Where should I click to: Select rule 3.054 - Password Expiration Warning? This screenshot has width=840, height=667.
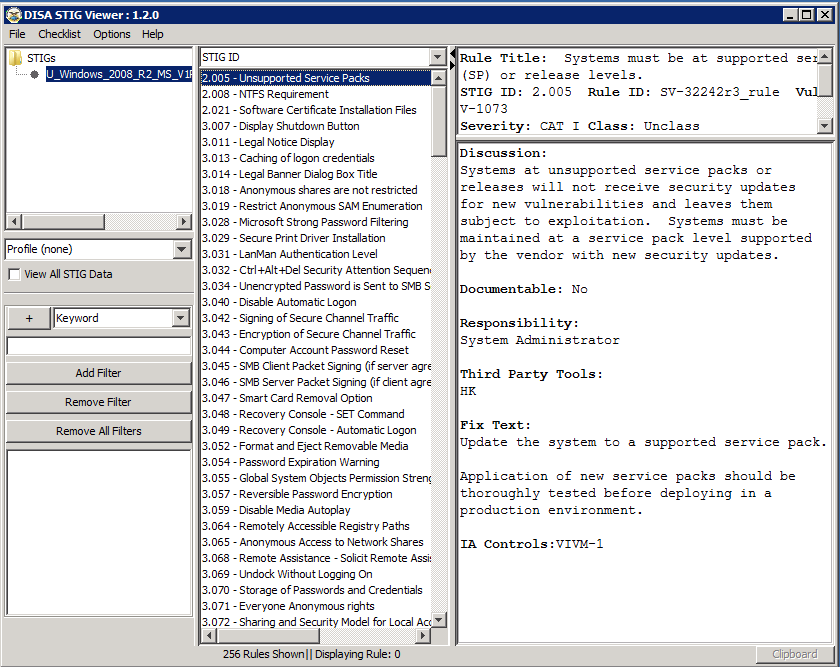[x=316, y=462]
